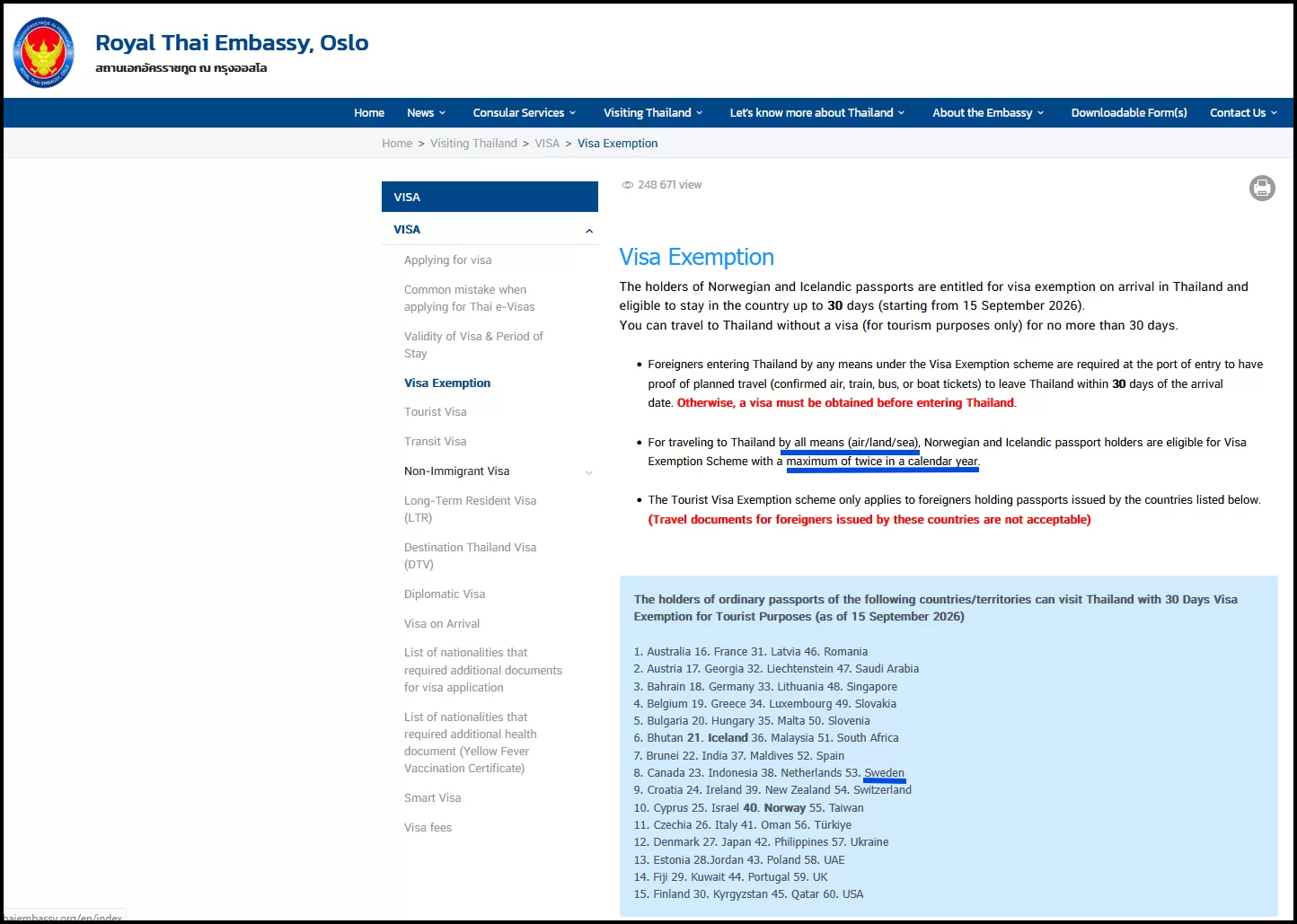Collapse the VISA sidebar section chevron

click(589, 231)
